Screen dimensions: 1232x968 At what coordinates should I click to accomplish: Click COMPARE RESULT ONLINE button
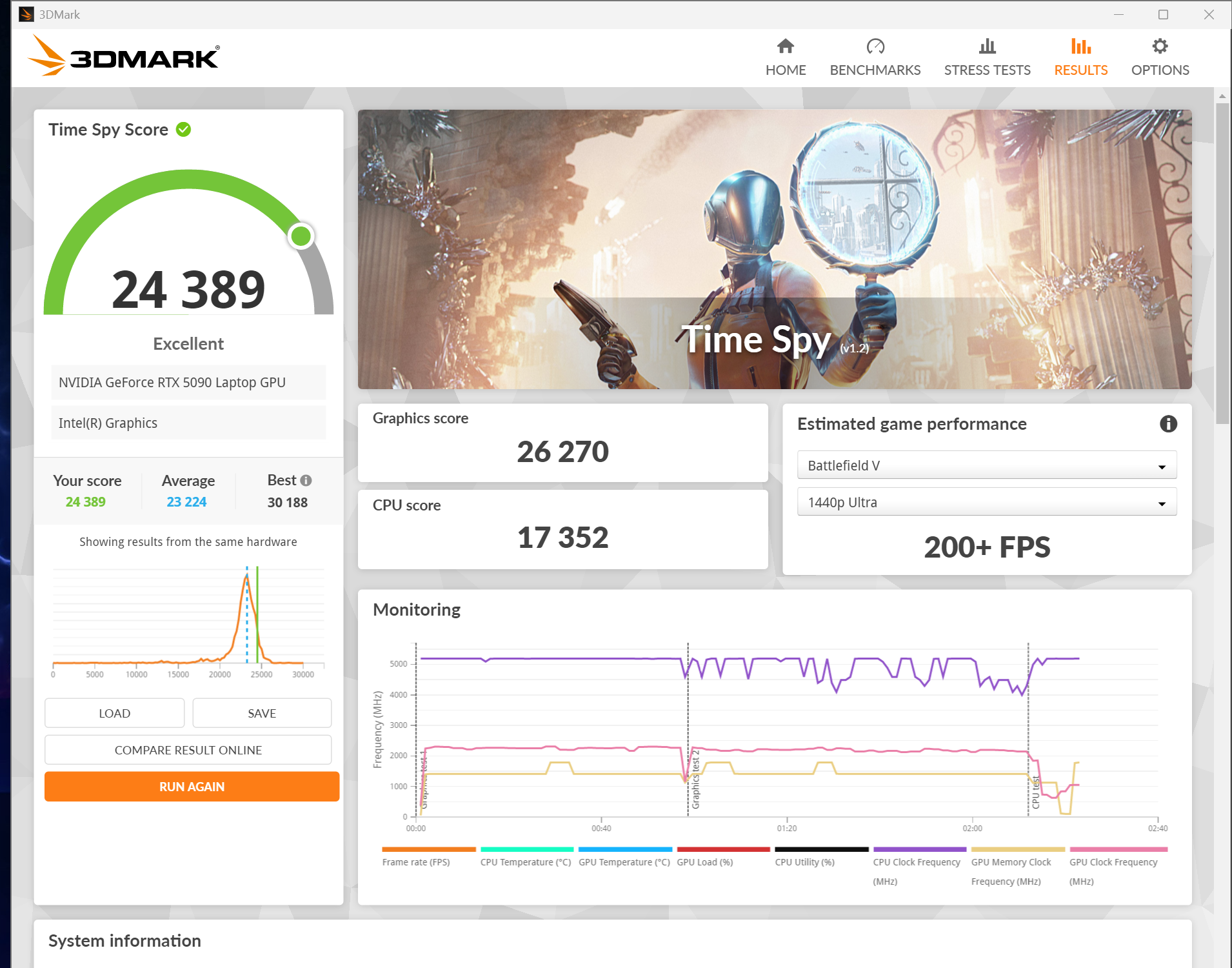click(x=188, y=750)
